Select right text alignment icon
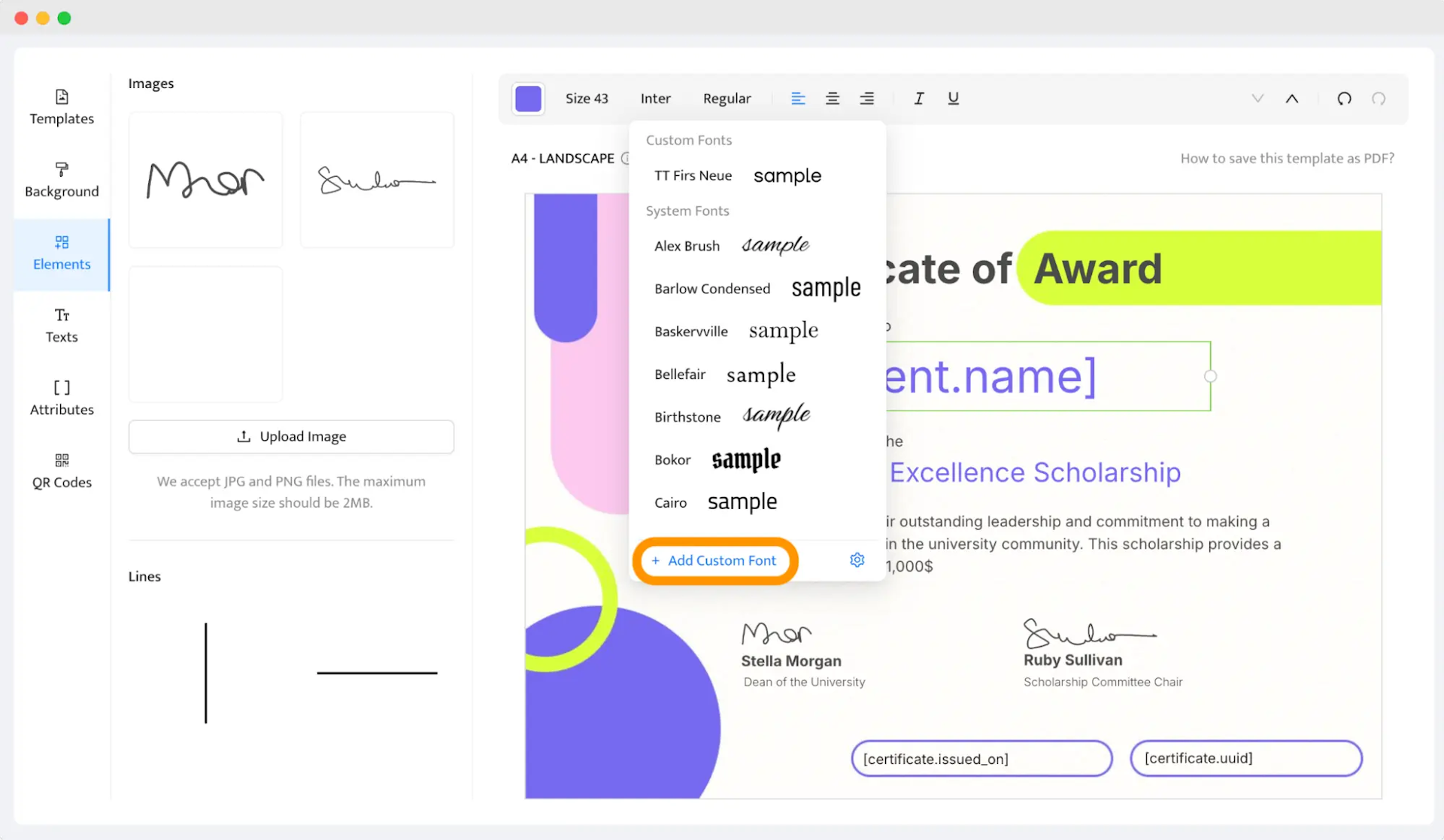 tap(867, 98)
